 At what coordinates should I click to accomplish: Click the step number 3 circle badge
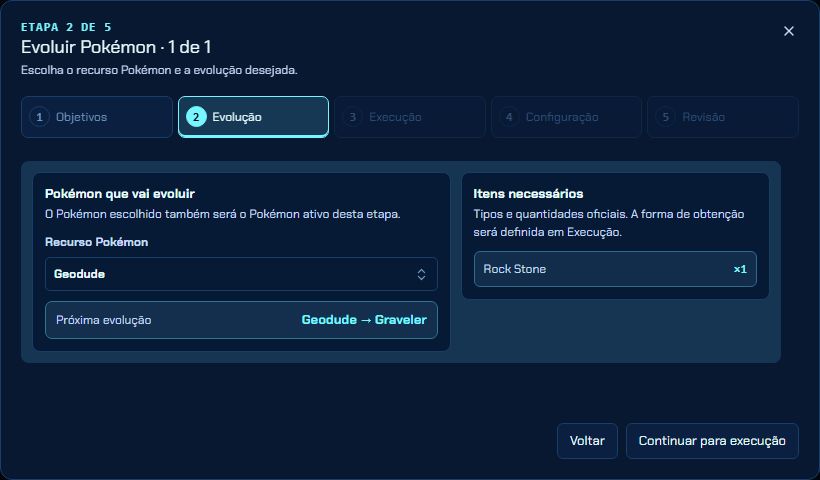pos(352,117)
